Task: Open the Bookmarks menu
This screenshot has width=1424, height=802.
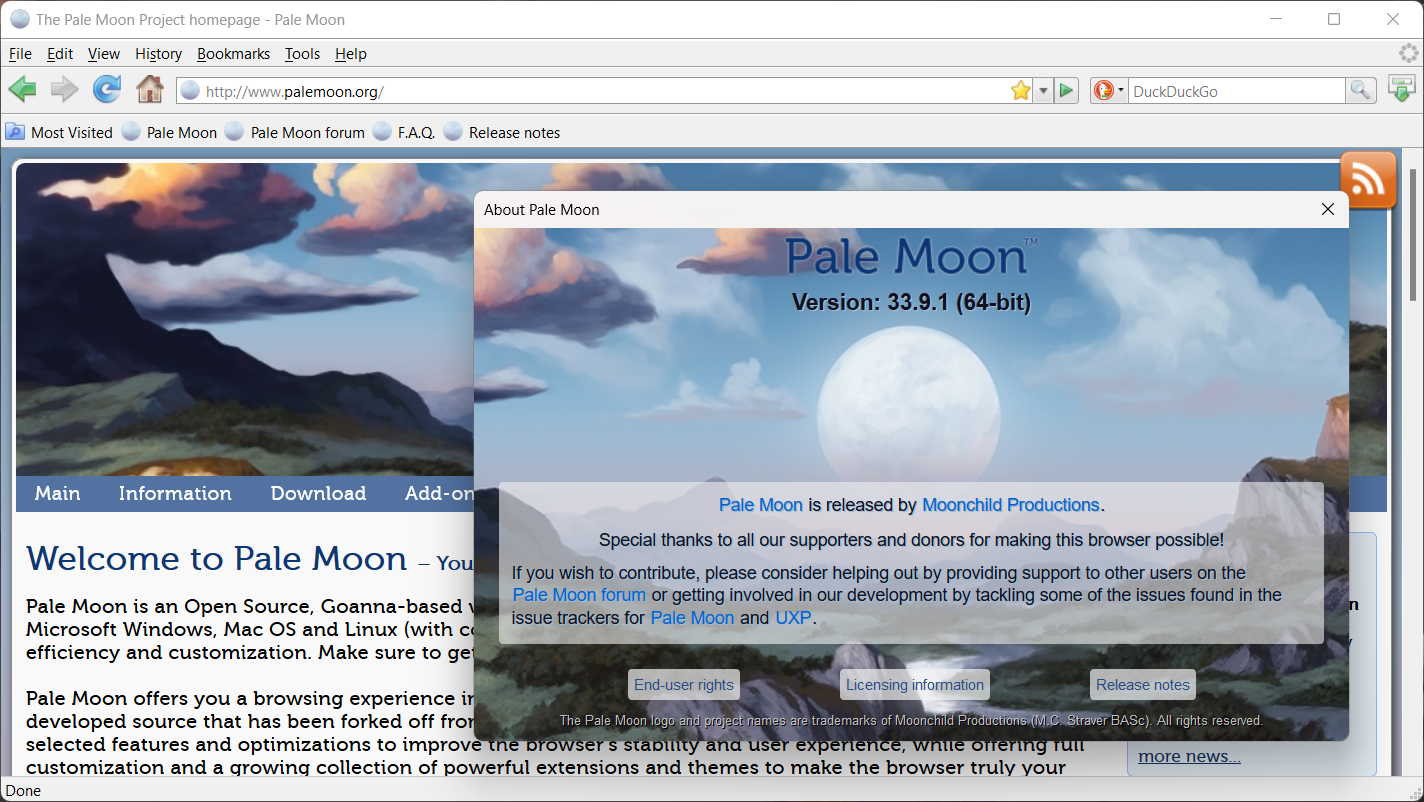Action: pyautogui.click(x=233, y=54)
